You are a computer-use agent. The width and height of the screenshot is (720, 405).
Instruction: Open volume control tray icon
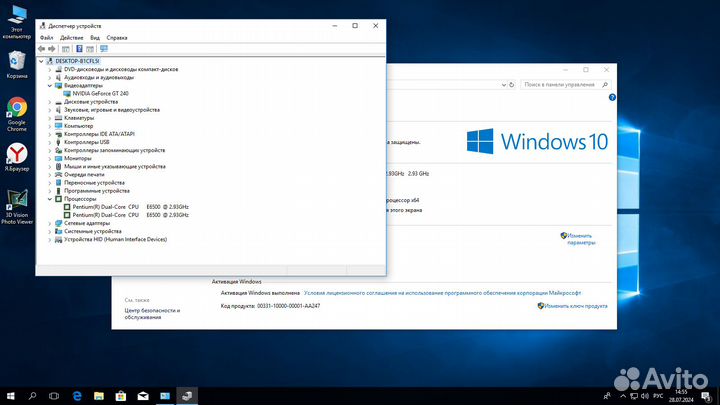point(645,396)
